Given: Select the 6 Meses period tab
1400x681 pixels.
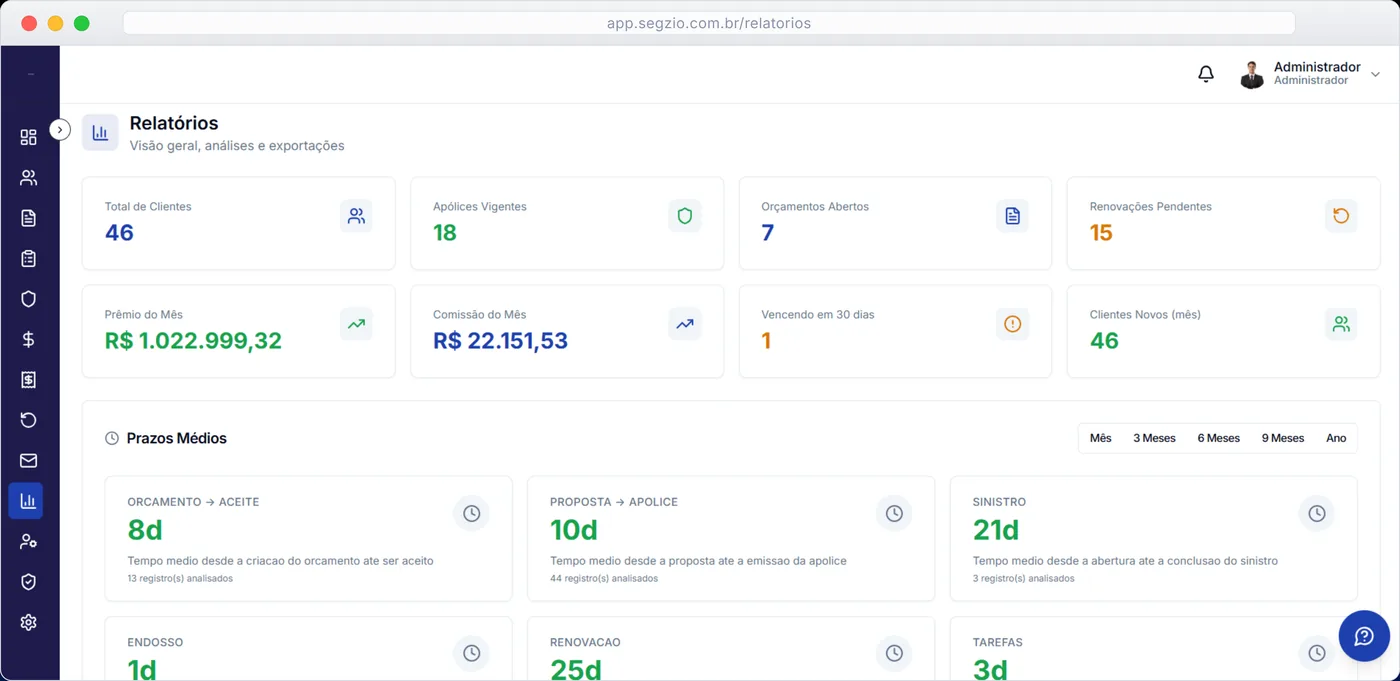Looking at the screenshot, I should (x=1218, y=438).
